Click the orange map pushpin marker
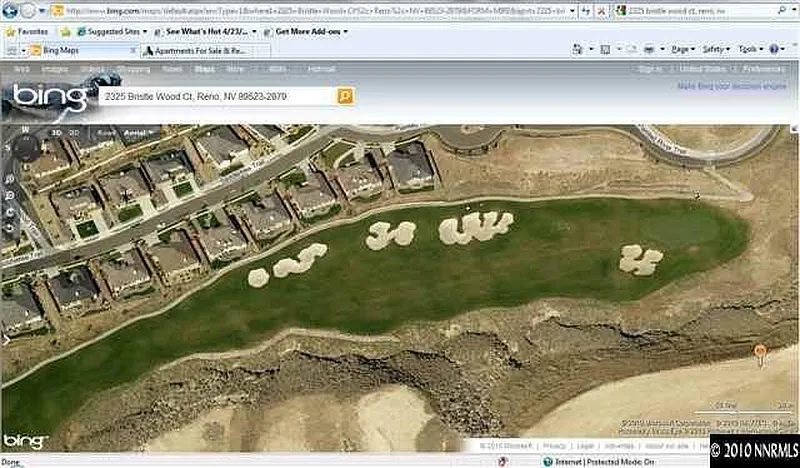 click(x=760, y=353)
